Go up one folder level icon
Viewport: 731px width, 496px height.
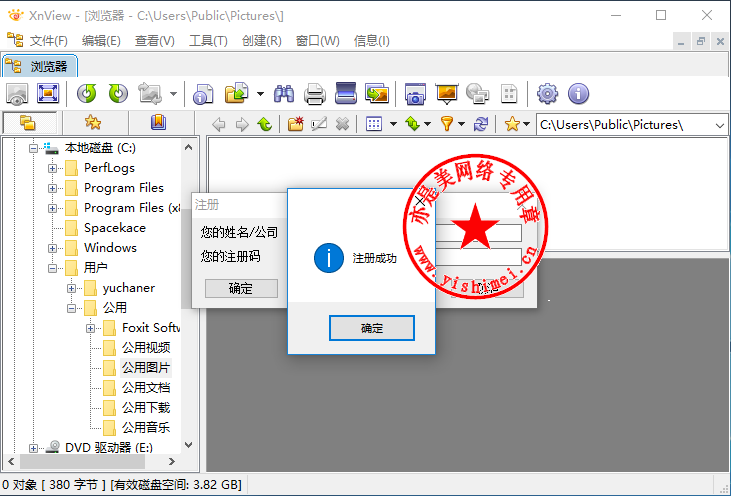click(265, 124)
